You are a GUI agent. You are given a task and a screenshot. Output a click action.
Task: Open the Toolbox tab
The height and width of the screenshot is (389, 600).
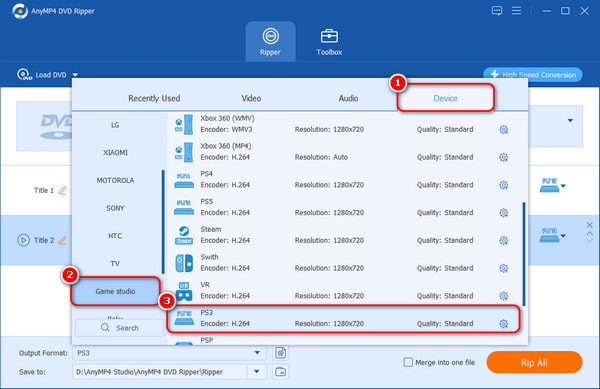tap(329, 41)
